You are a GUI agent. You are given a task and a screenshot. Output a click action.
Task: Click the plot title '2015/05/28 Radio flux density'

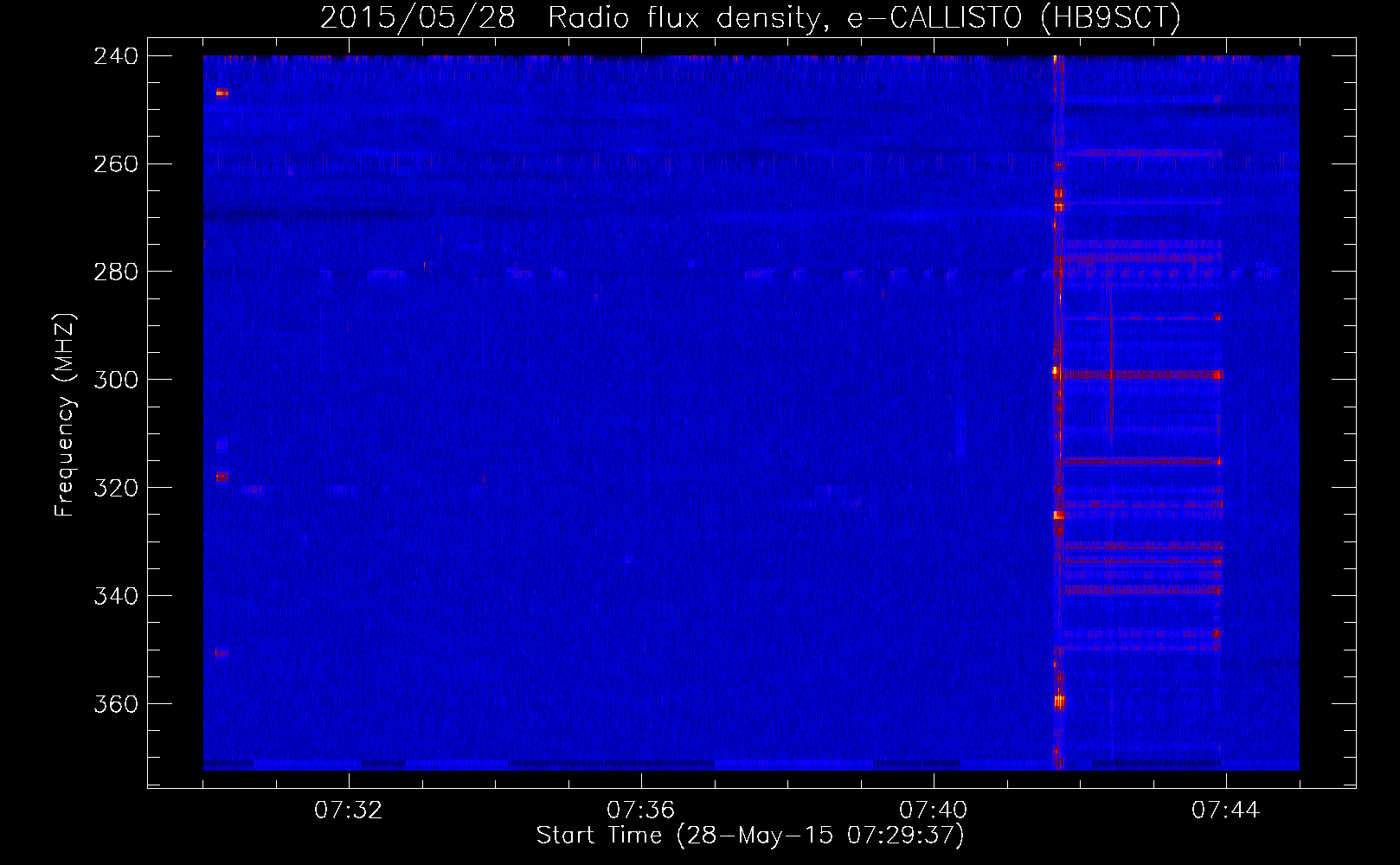coord(750,17)
